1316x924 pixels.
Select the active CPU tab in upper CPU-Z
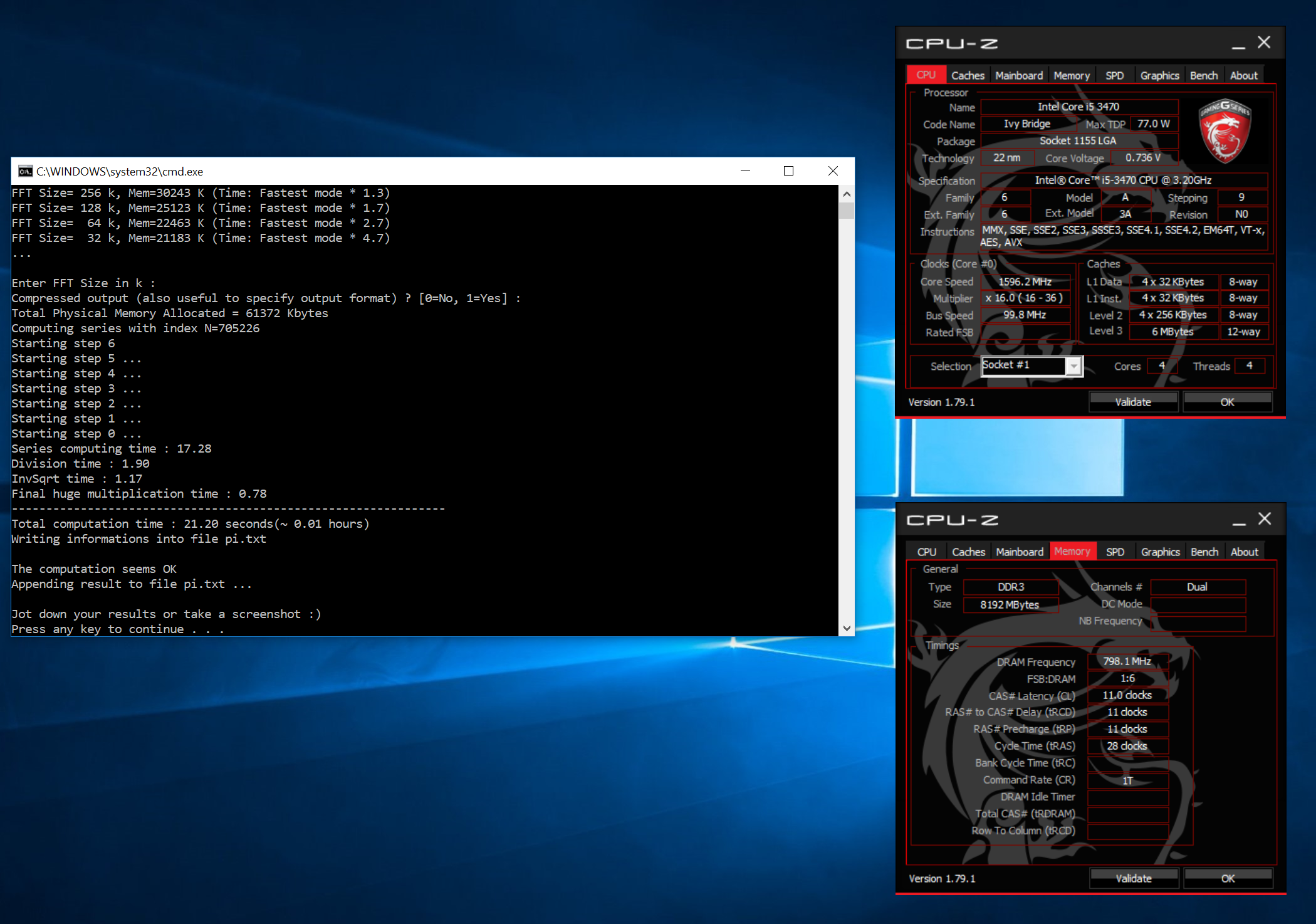coord(926,75)
